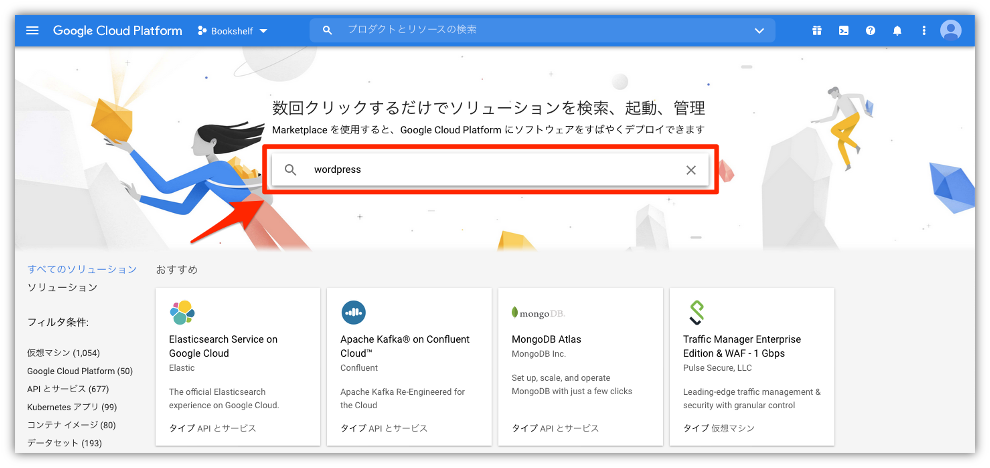Click the Marketplace search magnifier icon
Image resolution: width=990 pixels, height=468 pixels.
pos(290,170)
